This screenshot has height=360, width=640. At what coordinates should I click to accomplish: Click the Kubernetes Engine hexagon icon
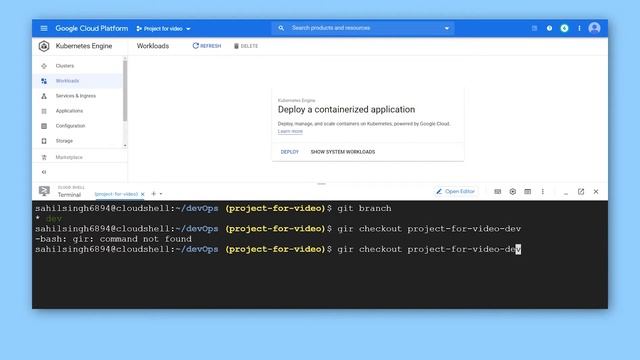click(44, 46)
